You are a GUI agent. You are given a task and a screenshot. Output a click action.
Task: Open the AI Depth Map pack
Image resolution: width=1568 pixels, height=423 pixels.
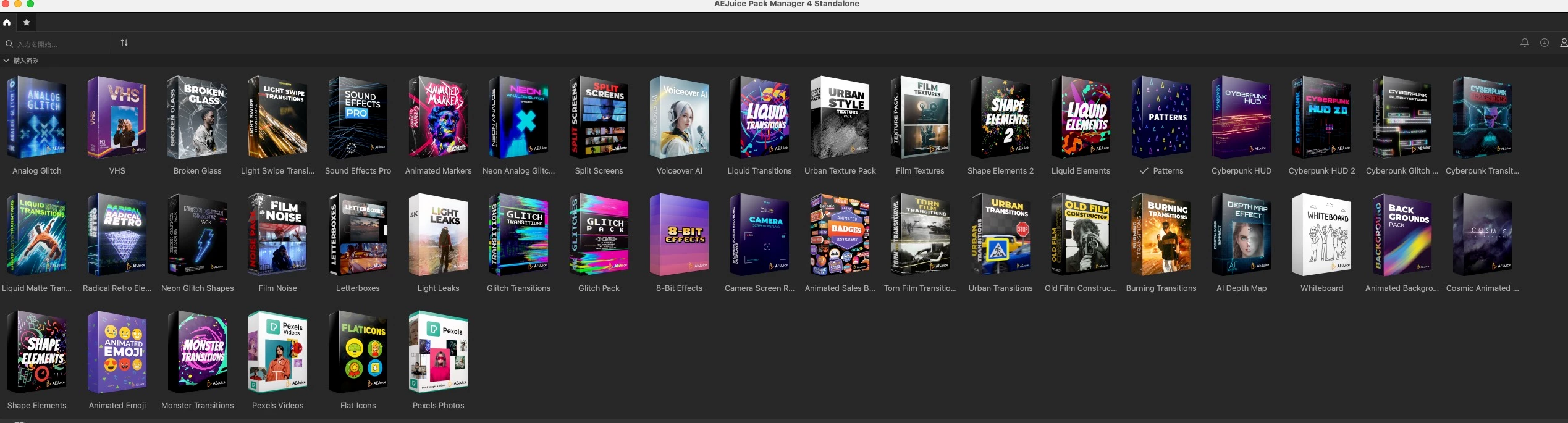pyautogui.click(x=1242, y=235)
